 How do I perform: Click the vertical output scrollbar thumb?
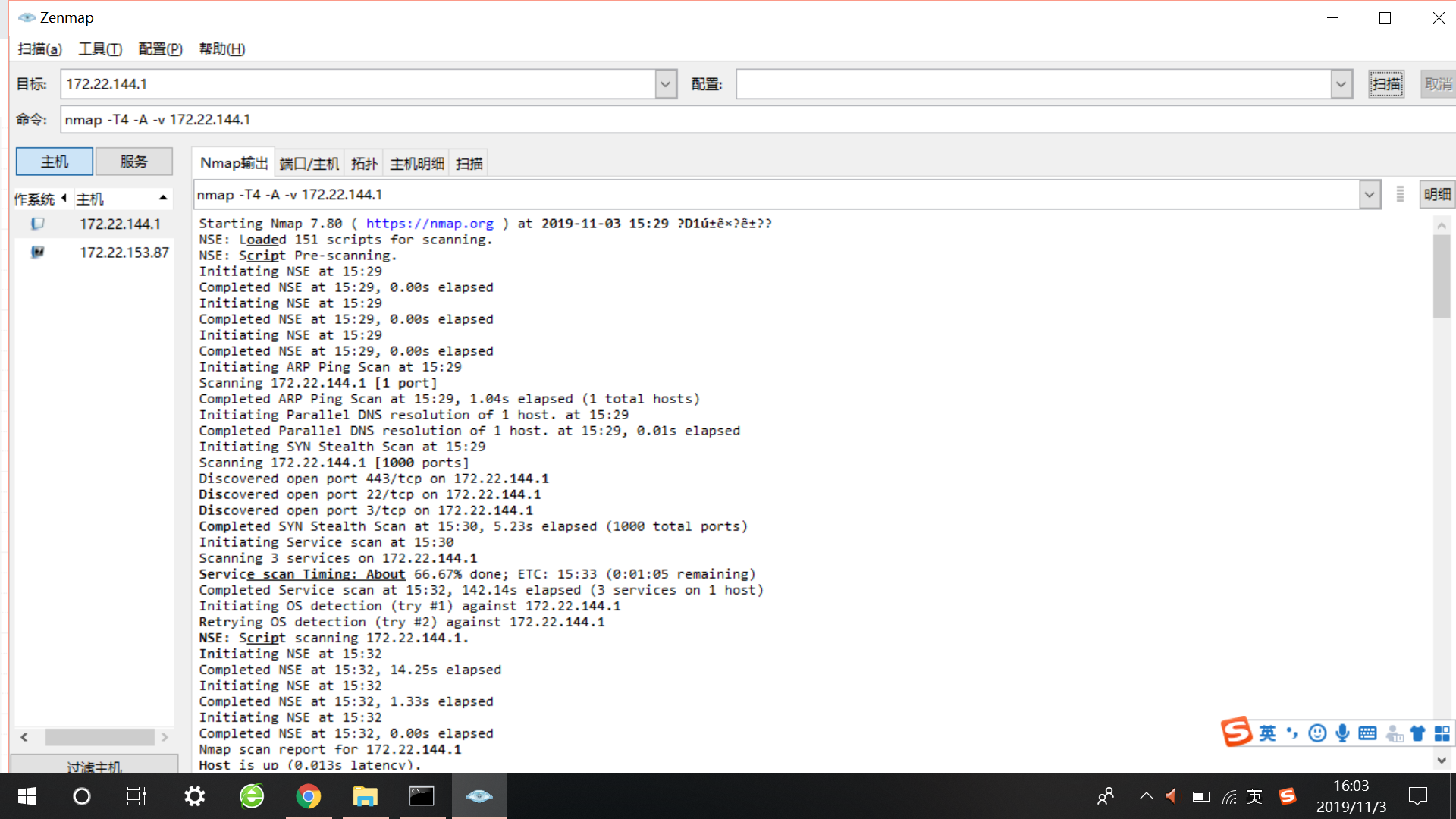click(x=1441, y=277)
